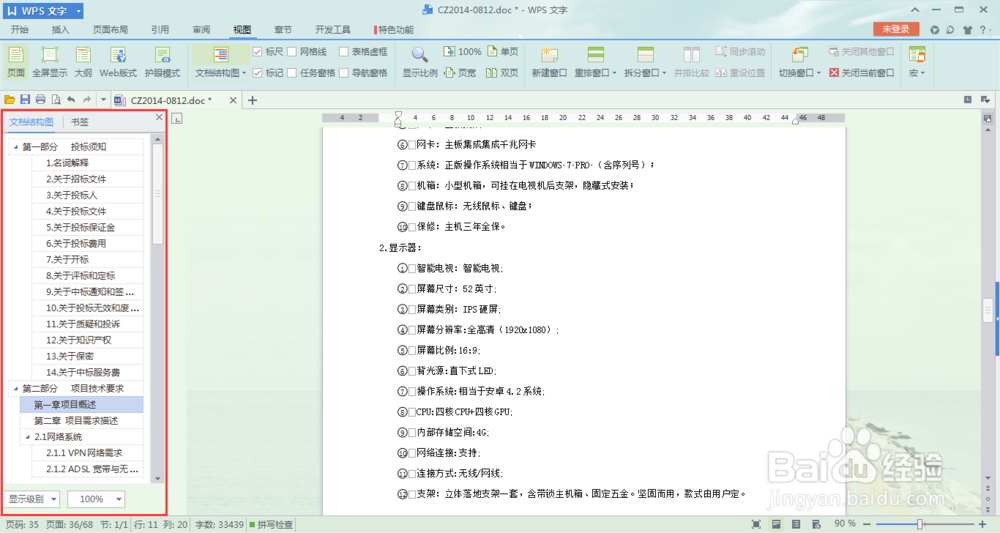Screen dimensions: 1000x533
Task: Switch to 大纲 outline view
Action: point(83,62)
